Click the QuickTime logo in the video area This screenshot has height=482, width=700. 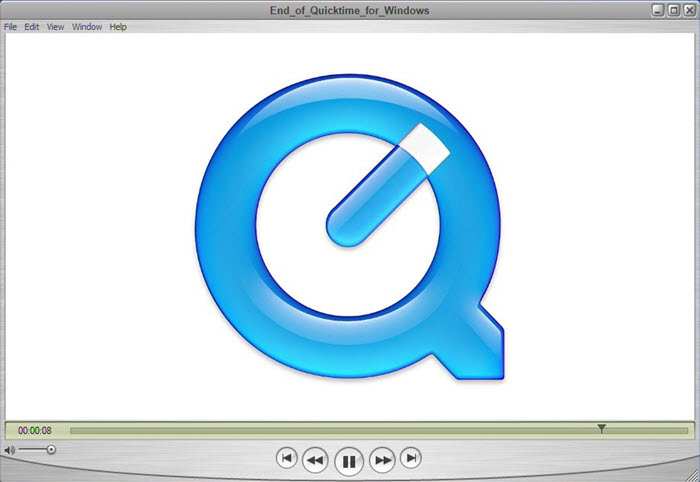(x=350, y=227)
